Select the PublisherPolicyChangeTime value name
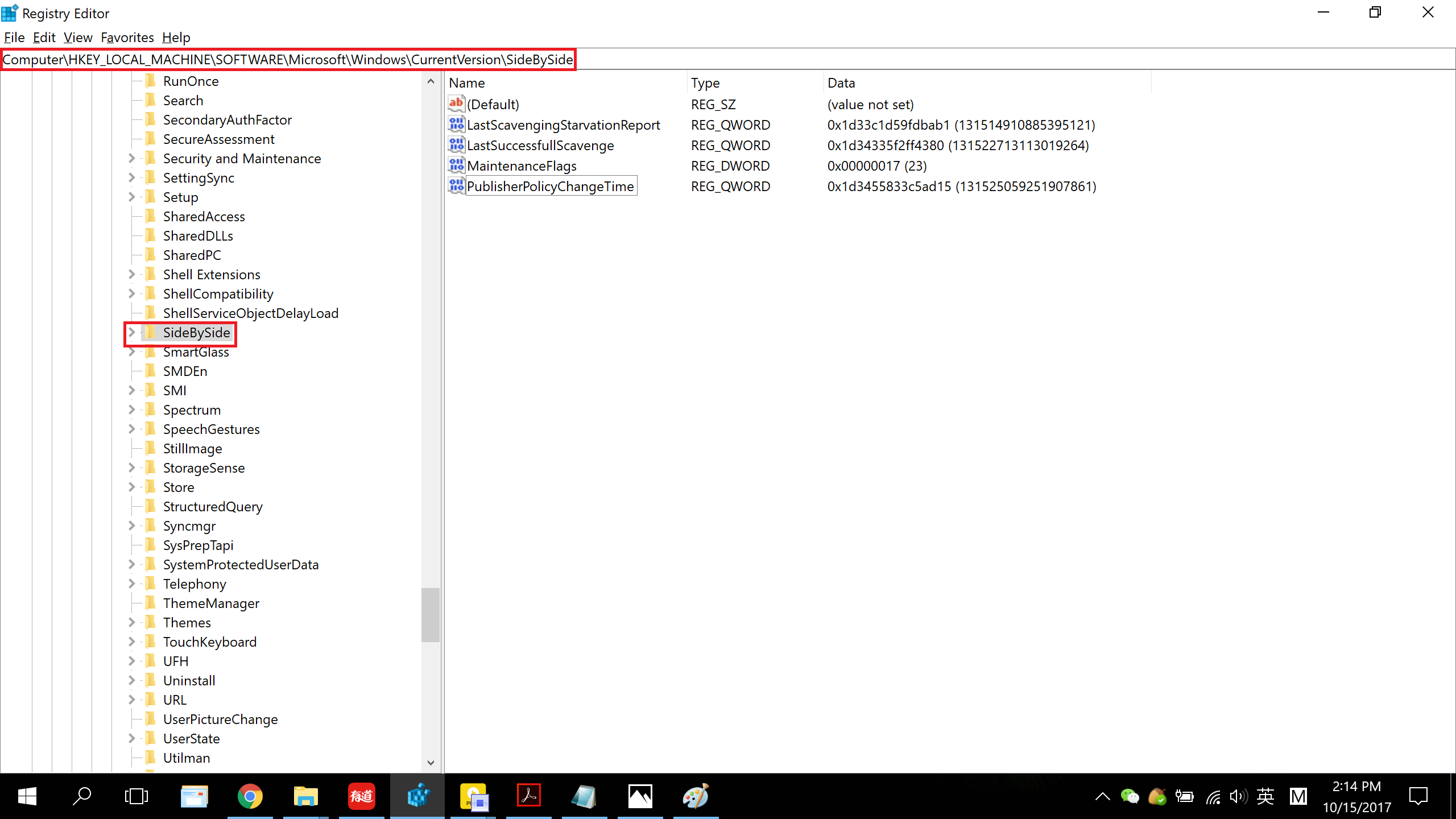Image resolution: width=1456 pixels, height=819 pixels. click(x=550, y=187)
